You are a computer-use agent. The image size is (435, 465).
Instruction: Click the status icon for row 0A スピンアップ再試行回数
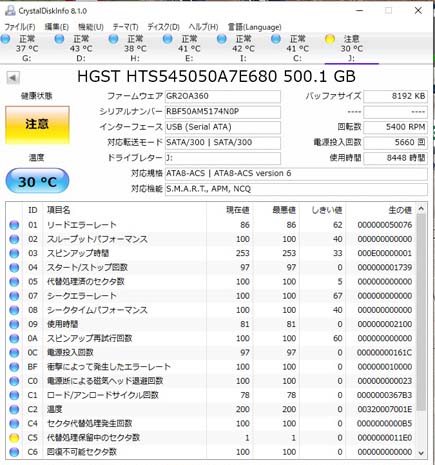pos(14,339)
